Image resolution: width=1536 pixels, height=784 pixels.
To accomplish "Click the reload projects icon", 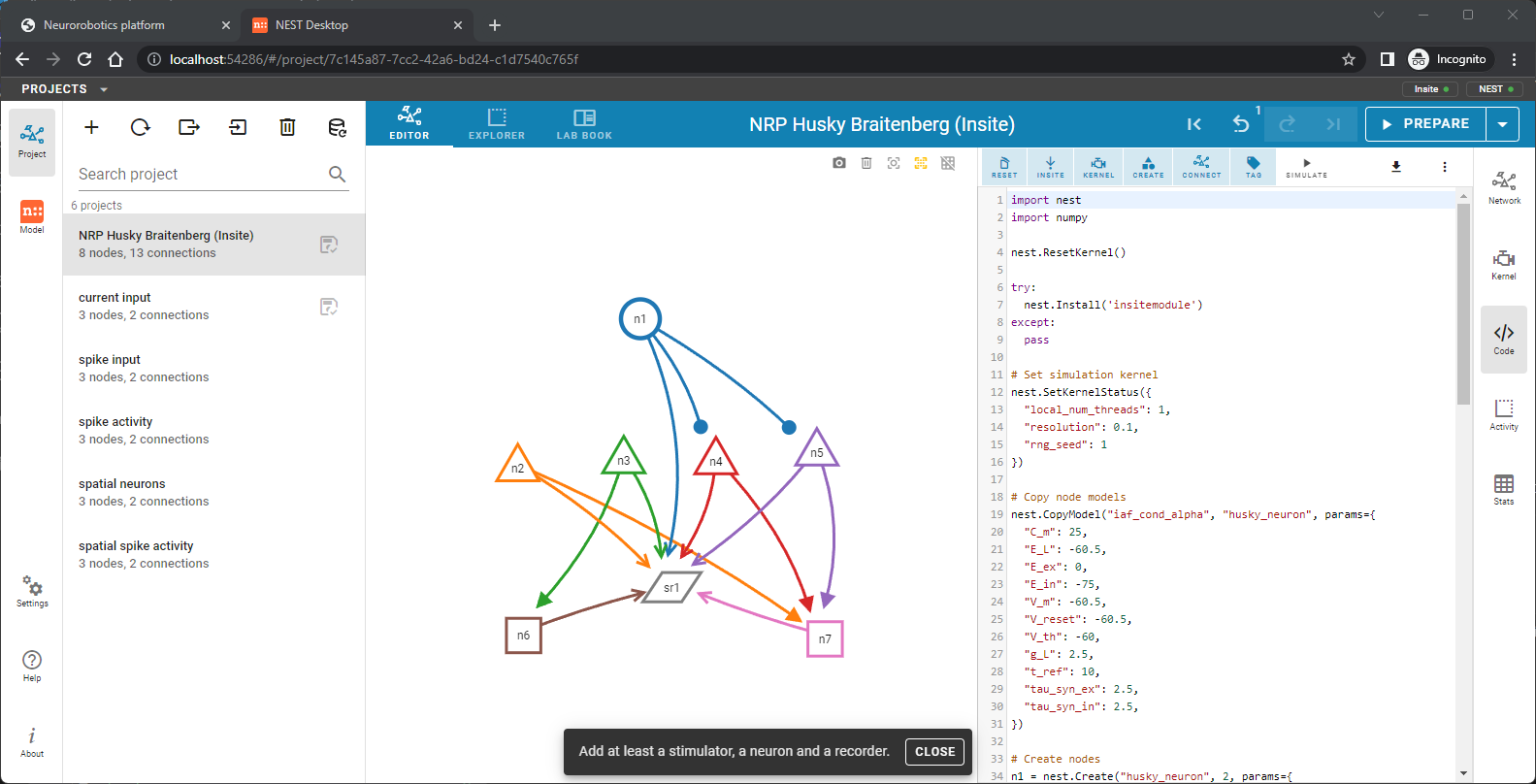I will coord(141,127).
